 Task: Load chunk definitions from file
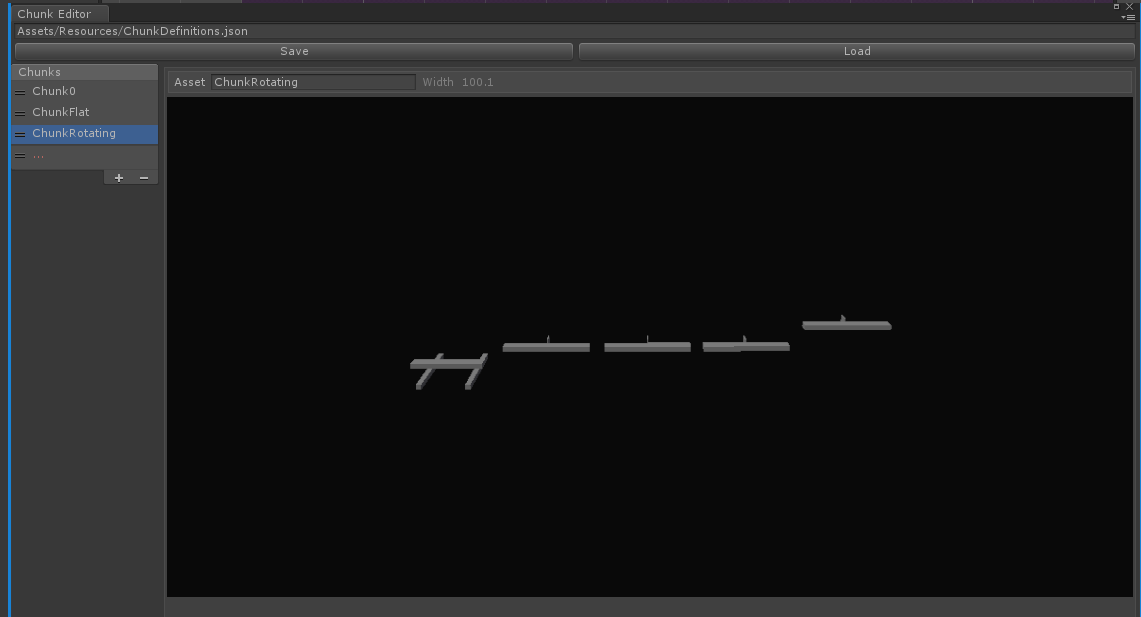[856, 51]
